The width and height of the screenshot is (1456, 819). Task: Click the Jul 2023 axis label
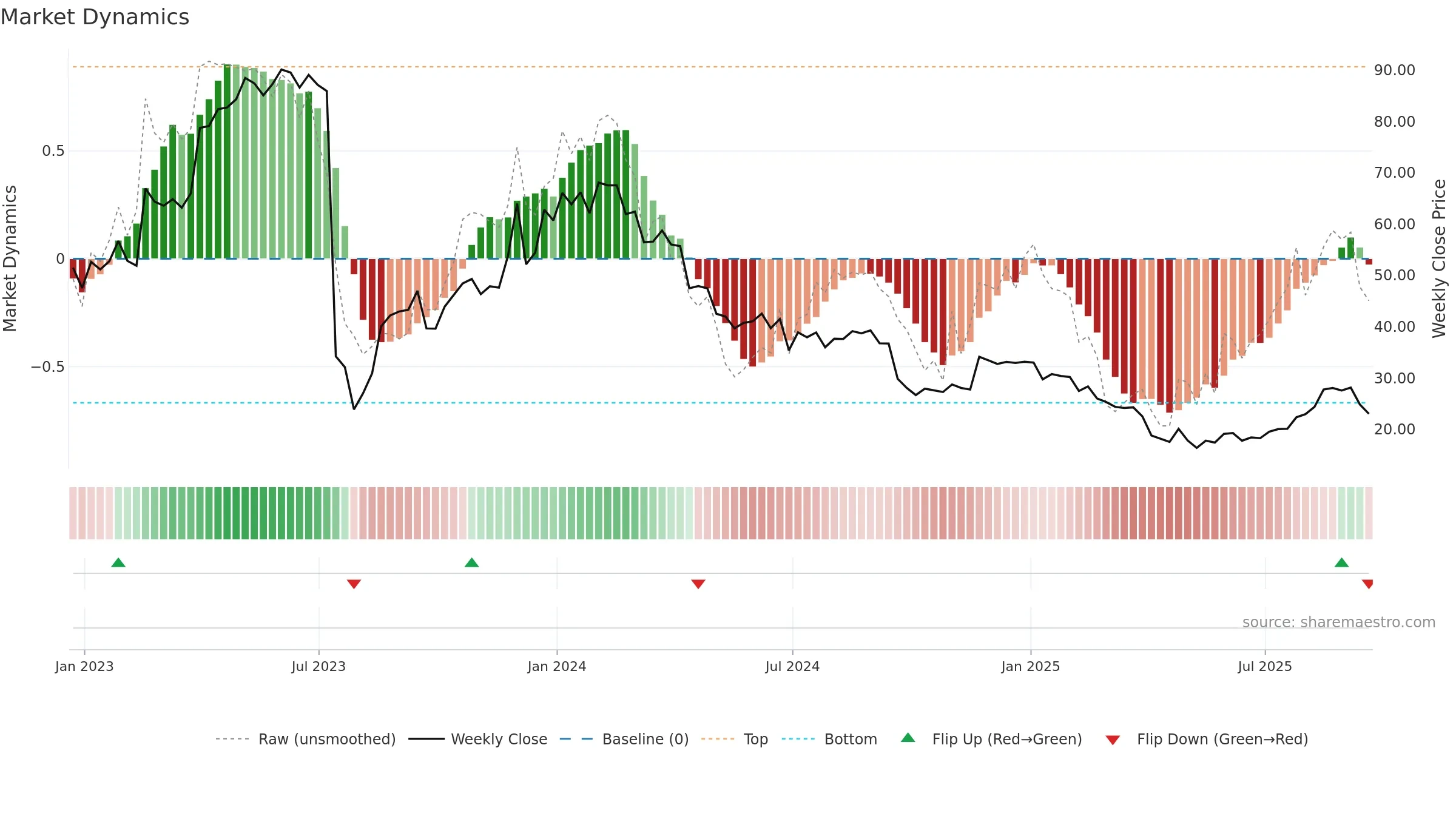coord(318,666)
